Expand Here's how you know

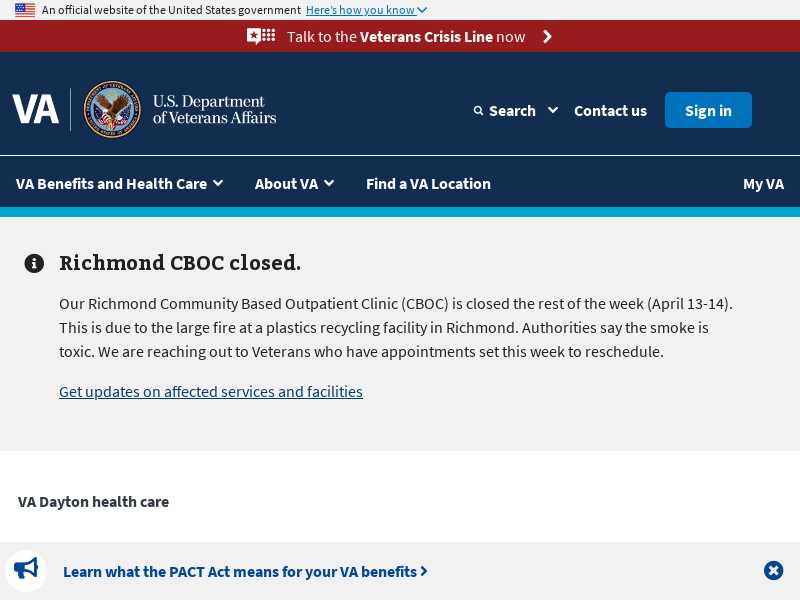coord(366,10)
